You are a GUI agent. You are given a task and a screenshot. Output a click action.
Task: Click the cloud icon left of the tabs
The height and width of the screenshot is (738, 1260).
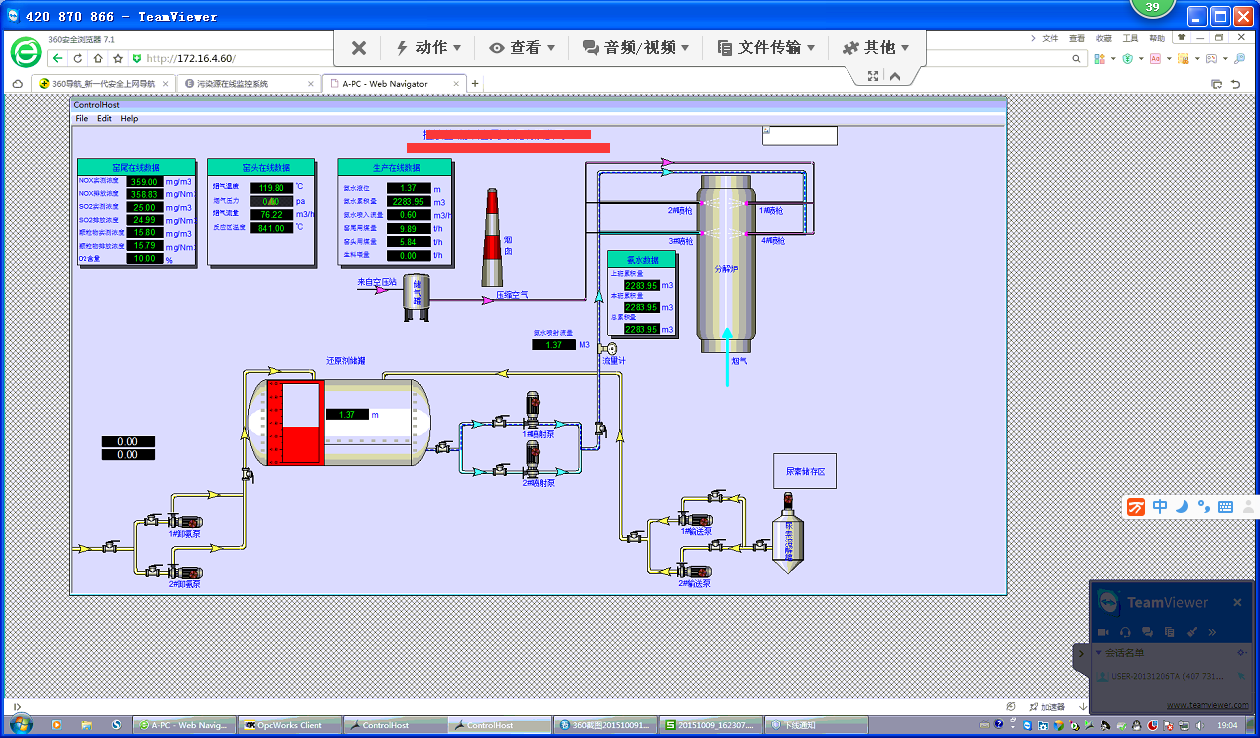pyautogui.click(x=17, y=84)
